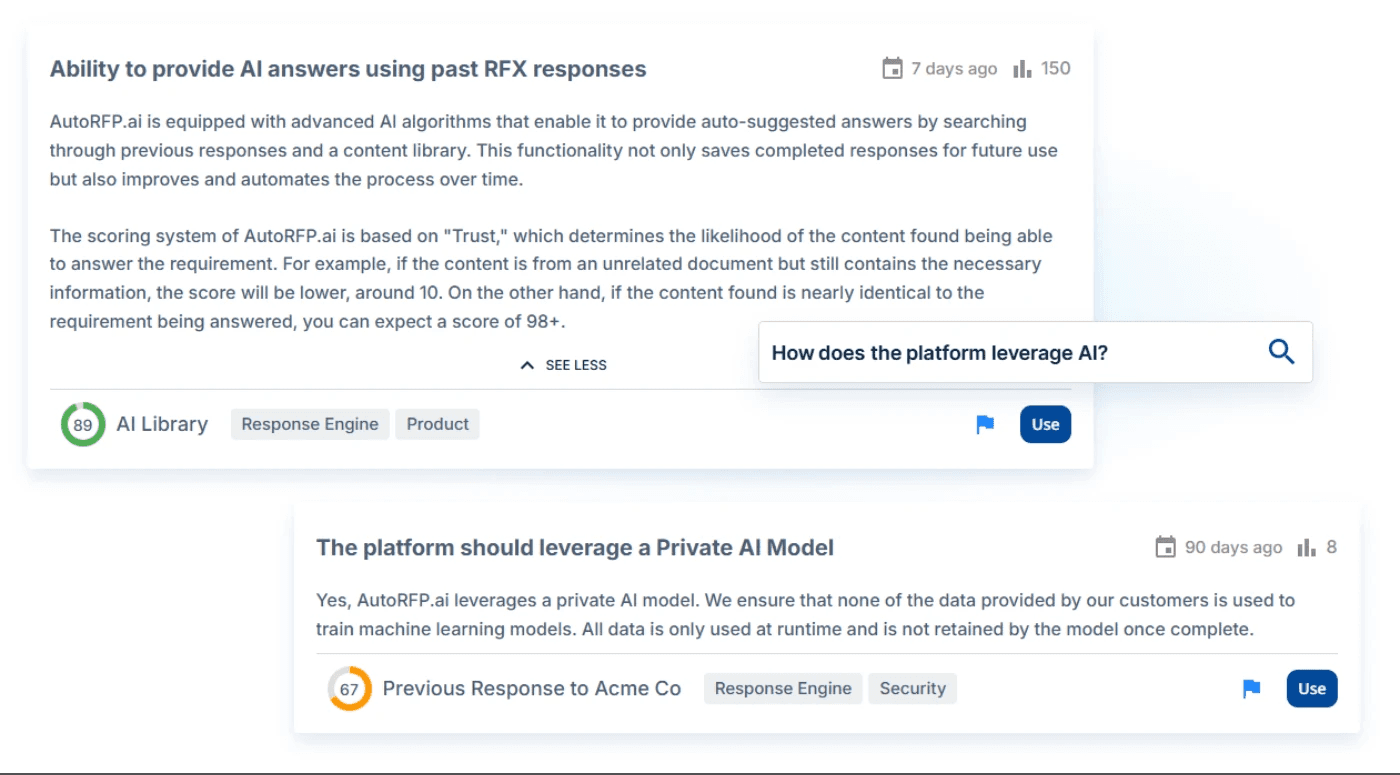Flag the Acme Co response
The height and width of the screenshot is (775, 1400).
click(x=1251, y=688)
